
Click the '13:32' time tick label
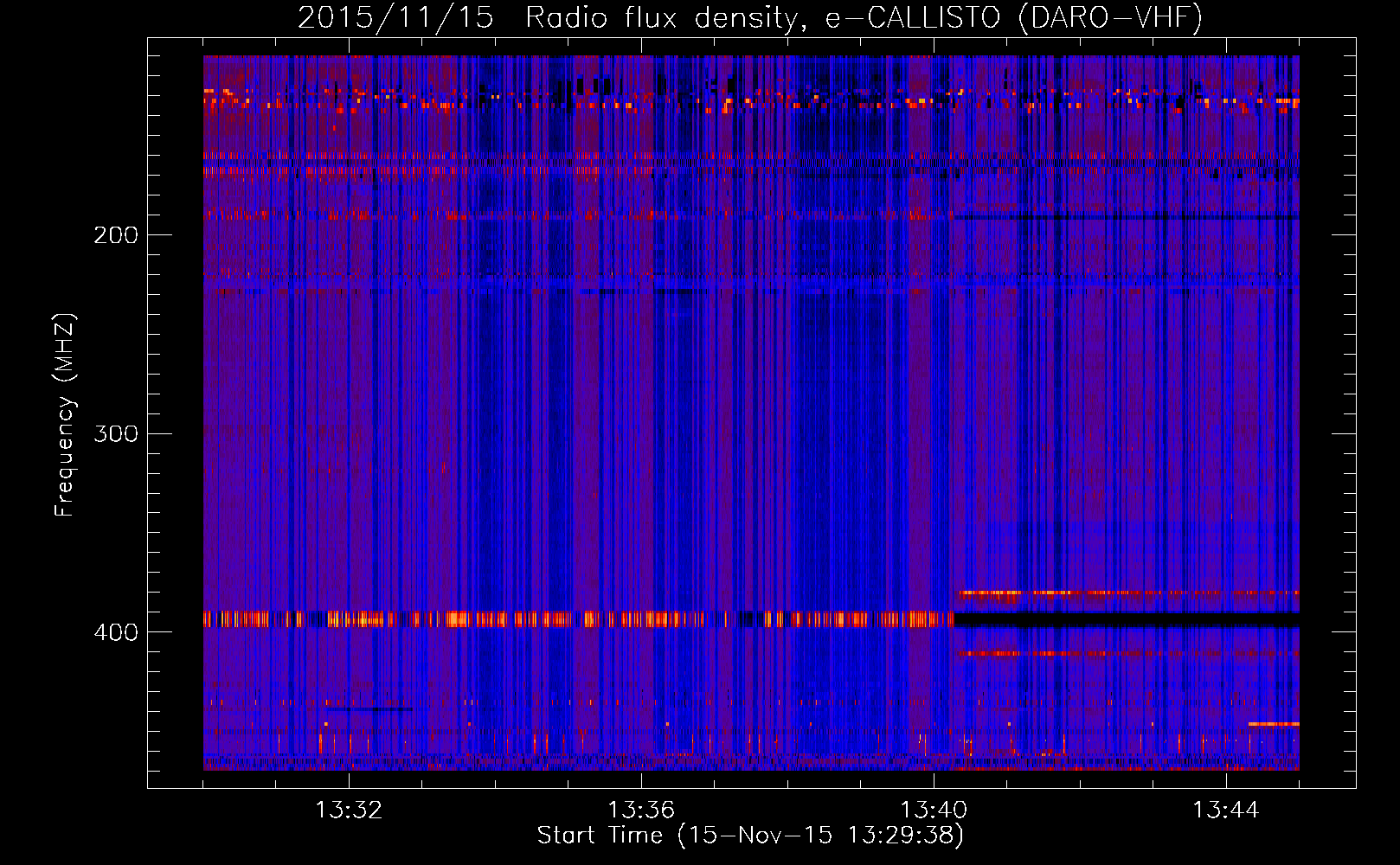point(349,811)
